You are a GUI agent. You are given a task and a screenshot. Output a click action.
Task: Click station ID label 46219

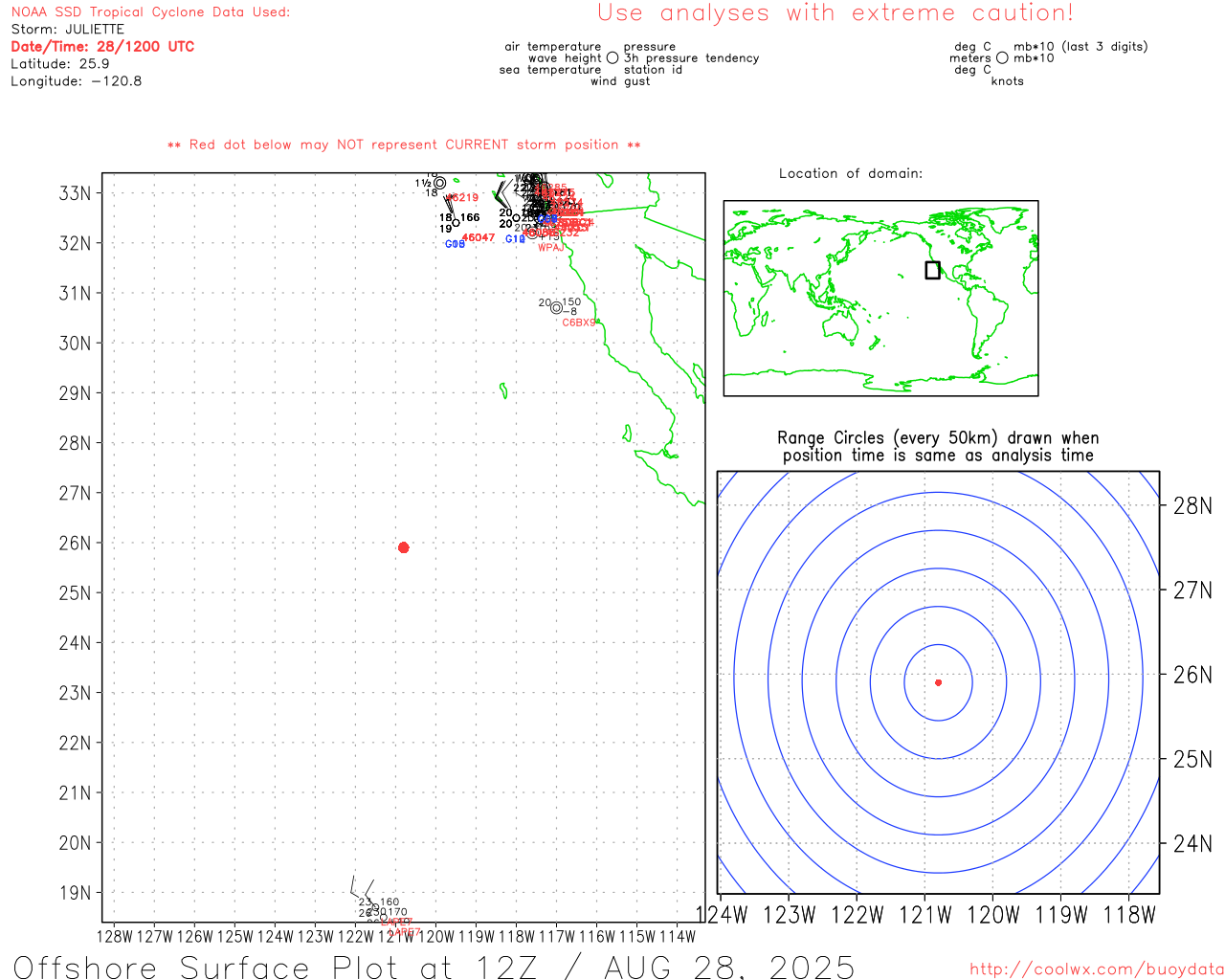click(x=462, y=197)
